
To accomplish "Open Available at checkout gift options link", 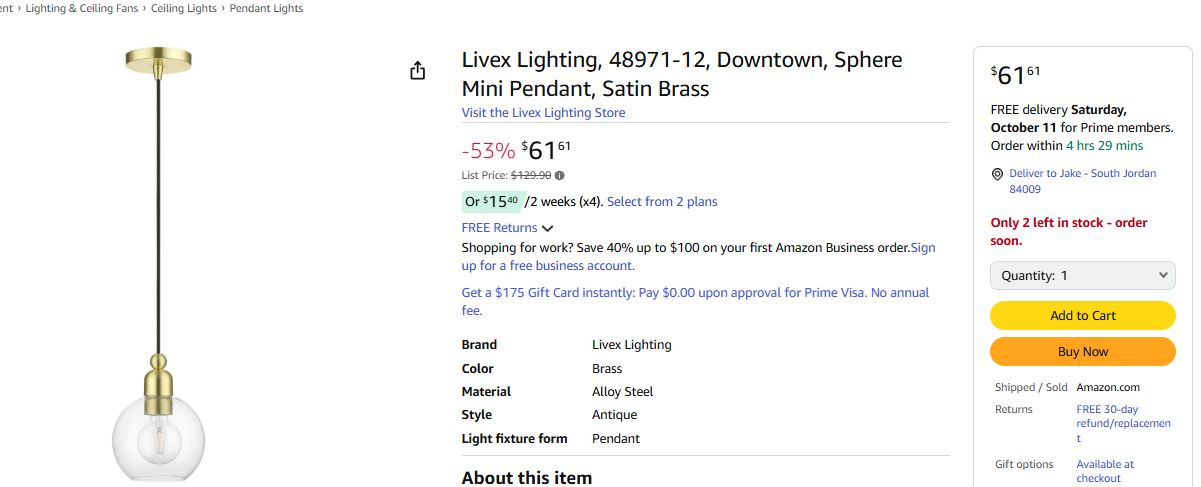I will pos(1105,471).
